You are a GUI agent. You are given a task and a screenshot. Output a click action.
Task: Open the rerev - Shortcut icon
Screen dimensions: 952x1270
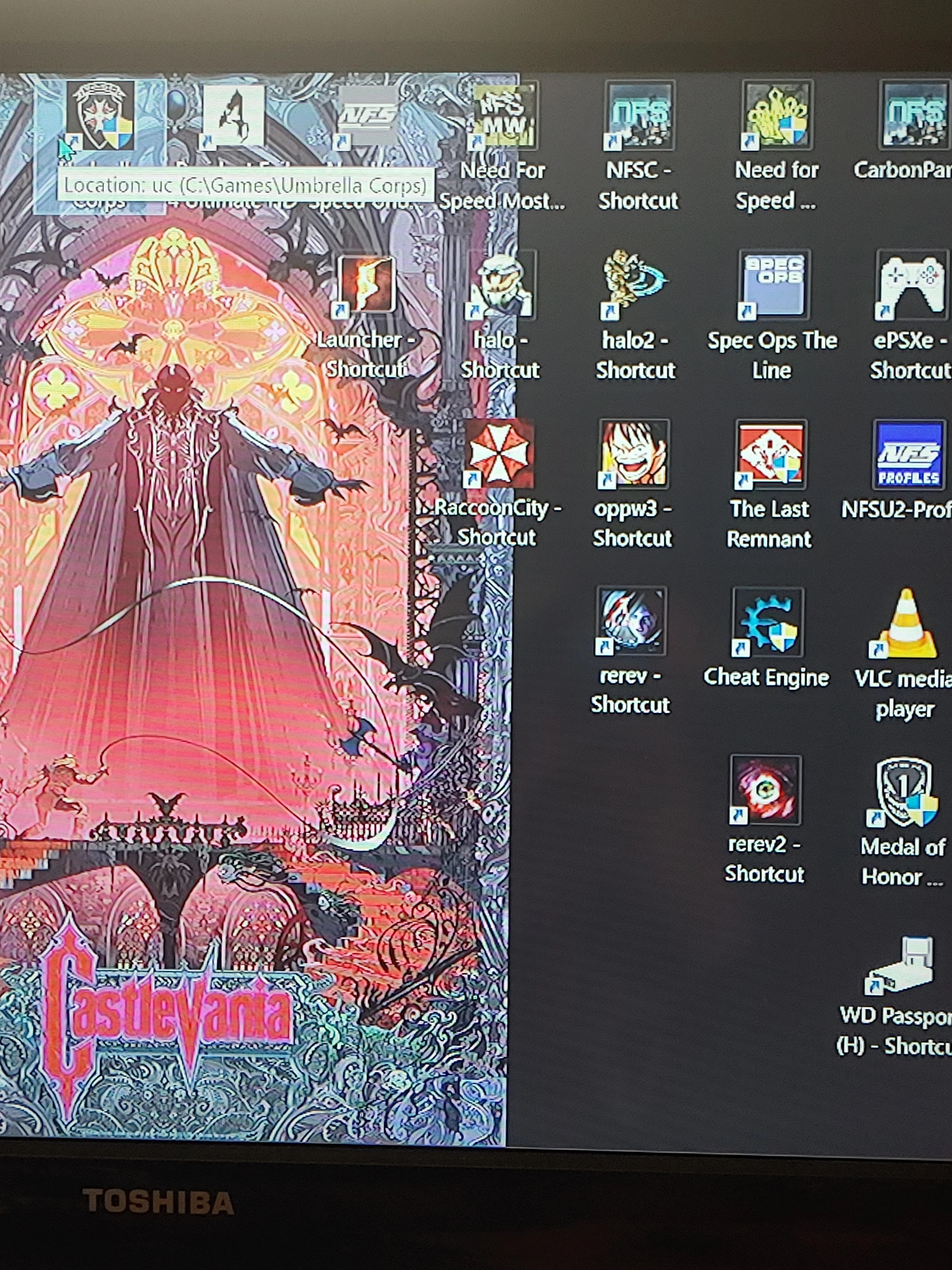tap(631, 621)
